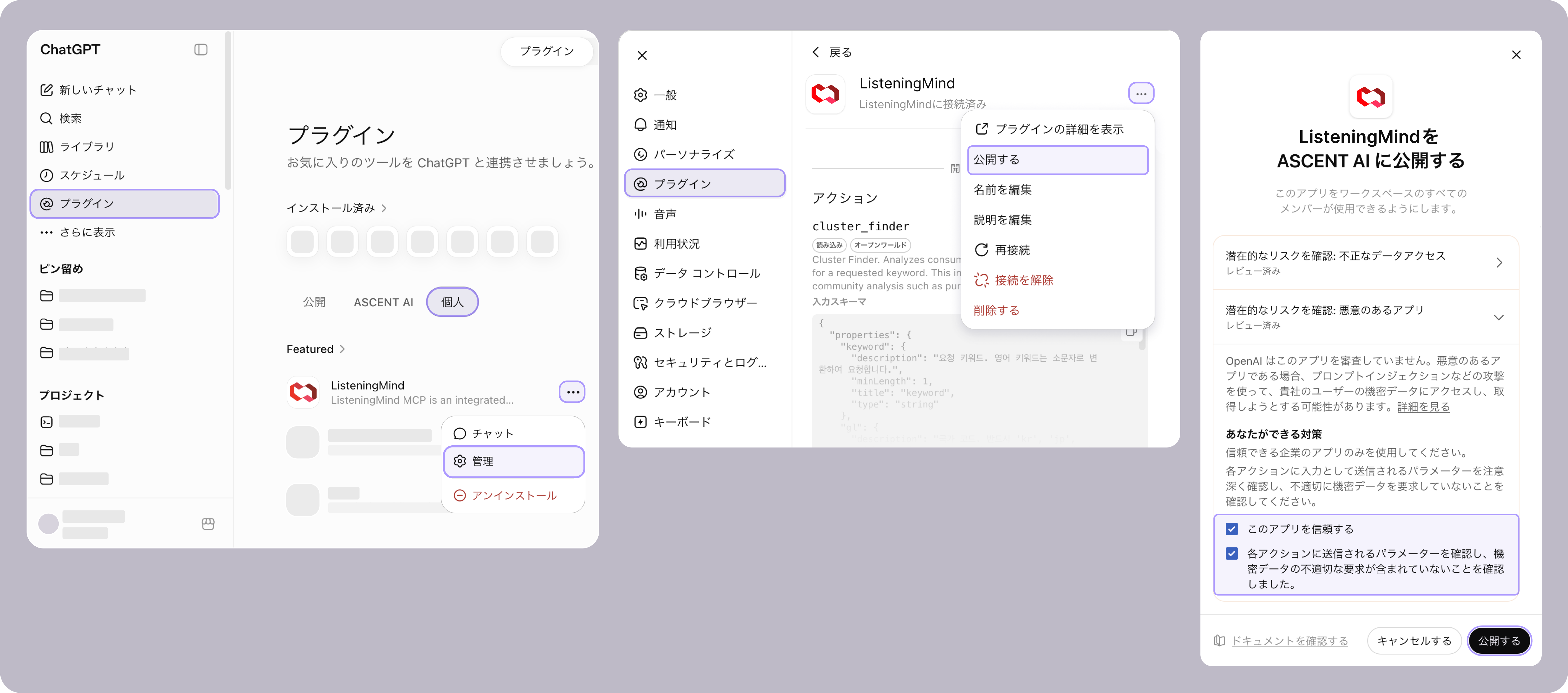1568x693 pixels.
Task: Switch to the ASCENT AI tab
Action: [x=384, y=302]
